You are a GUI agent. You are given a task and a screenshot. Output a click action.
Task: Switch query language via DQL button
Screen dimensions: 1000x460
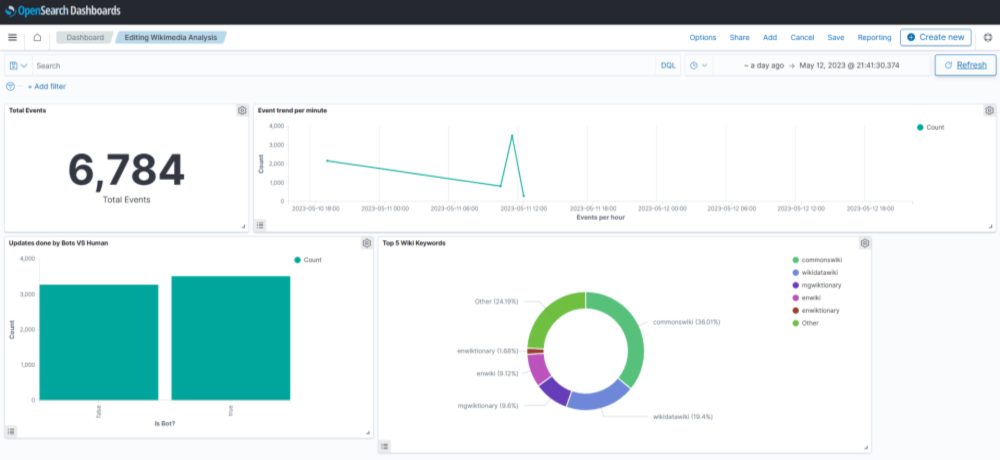coord(668,65)
